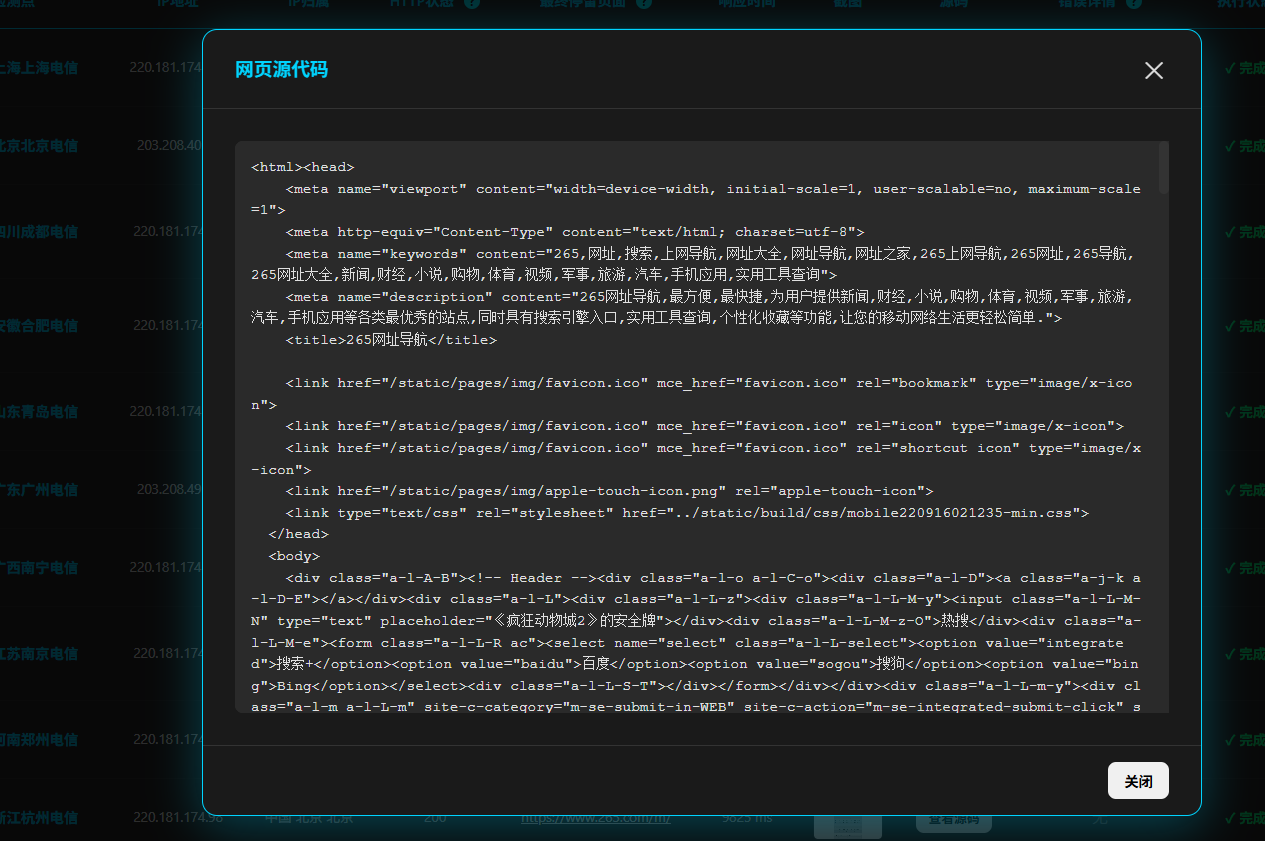Click the 网页源代码 dialog title

pos(281,69)
